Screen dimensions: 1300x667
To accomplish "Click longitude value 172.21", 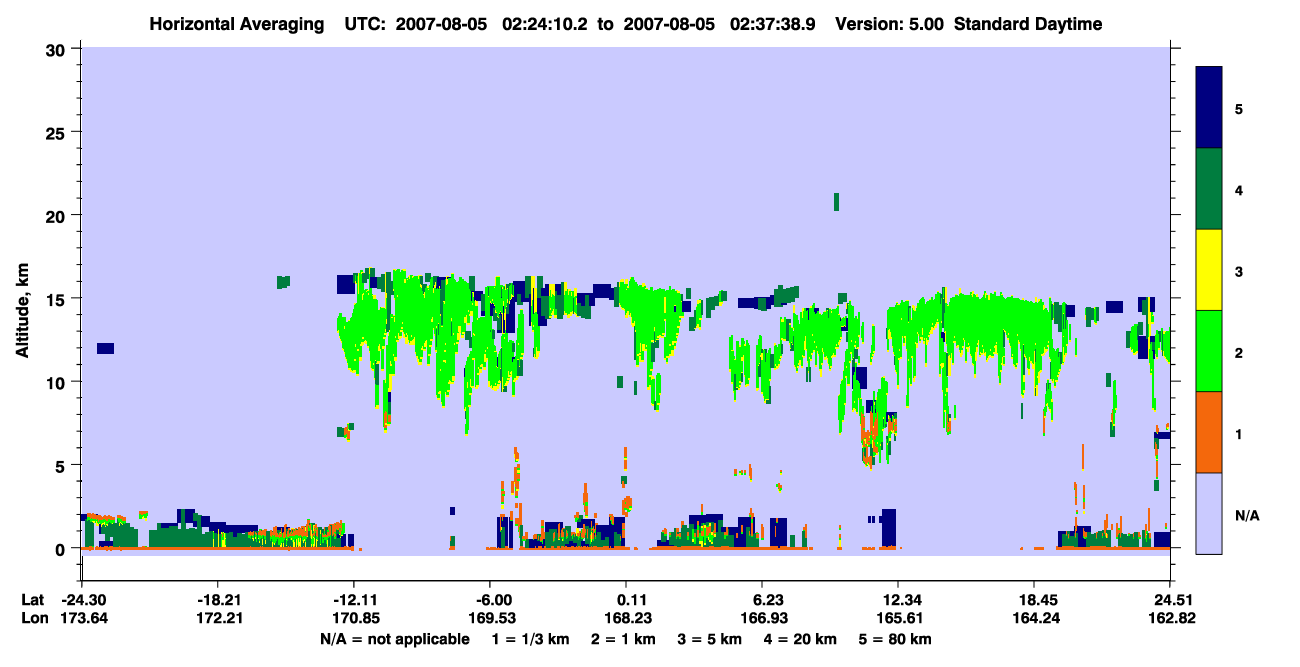I will pos(217,618).
